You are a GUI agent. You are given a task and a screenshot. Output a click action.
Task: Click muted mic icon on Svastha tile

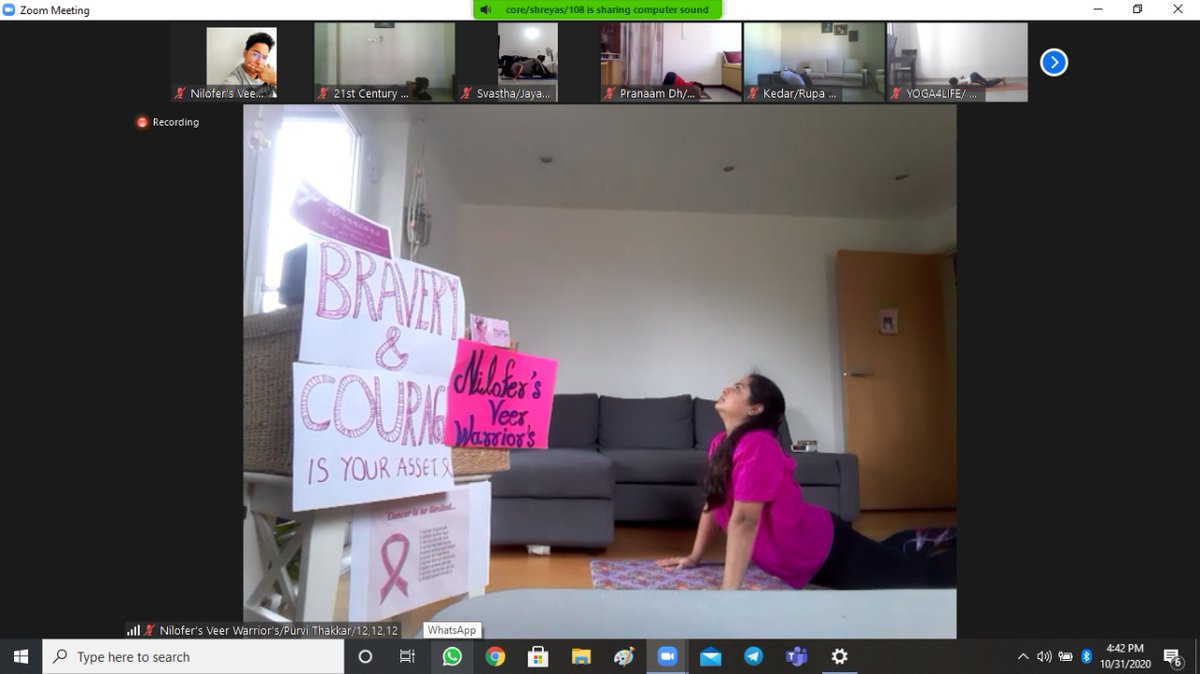(x=467, y=93)
